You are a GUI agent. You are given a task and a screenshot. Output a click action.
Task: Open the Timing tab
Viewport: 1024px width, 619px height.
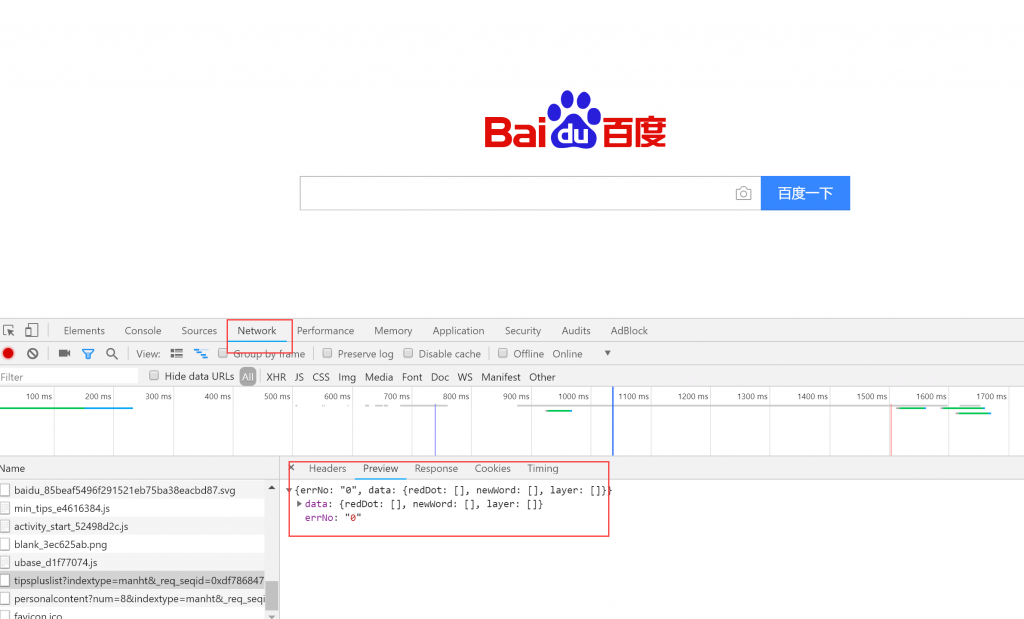[543, 468]
